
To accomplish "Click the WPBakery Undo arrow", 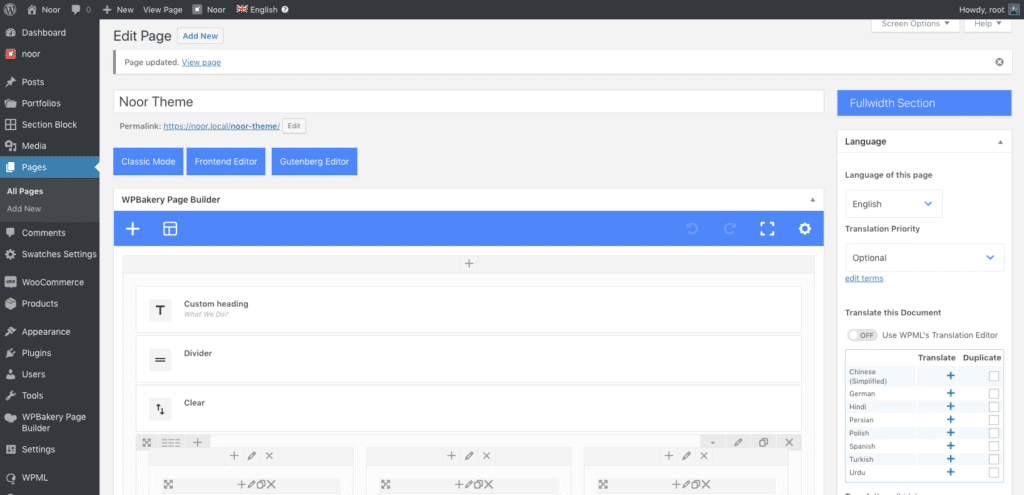I will 692,229.
